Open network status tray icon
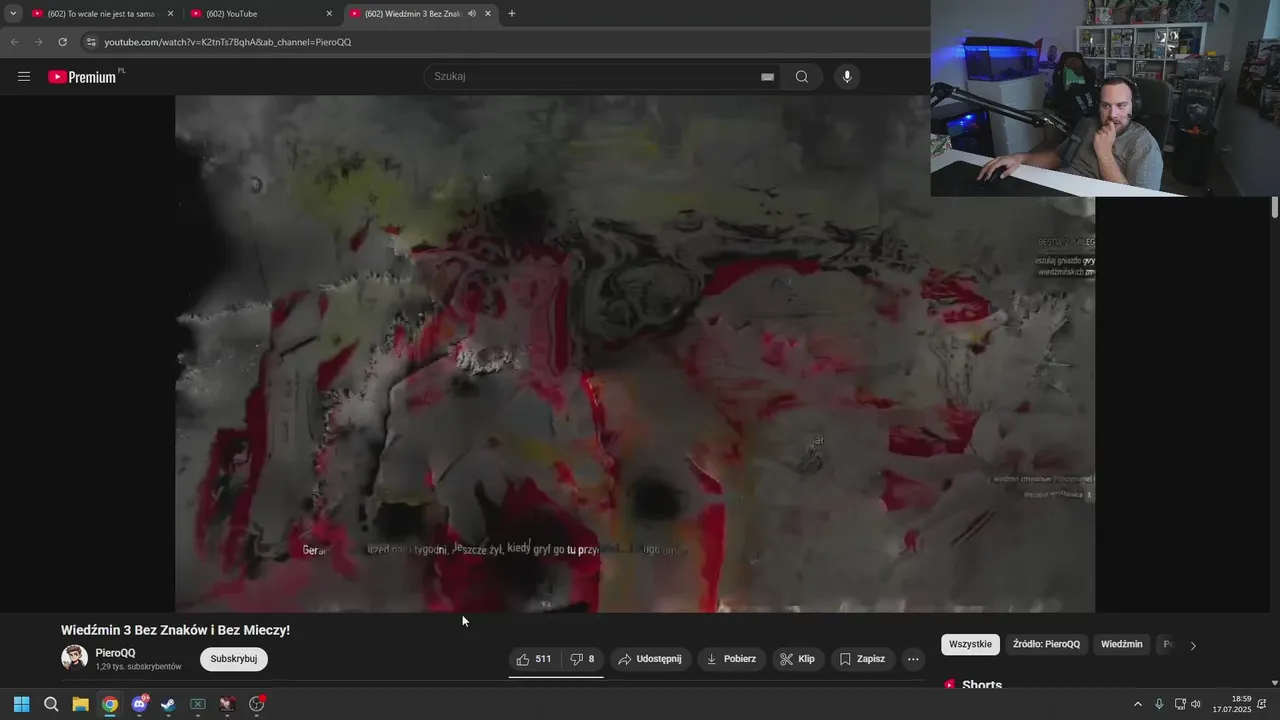Viewport: 1280px width, 720px height. [x=1180, y=704]
